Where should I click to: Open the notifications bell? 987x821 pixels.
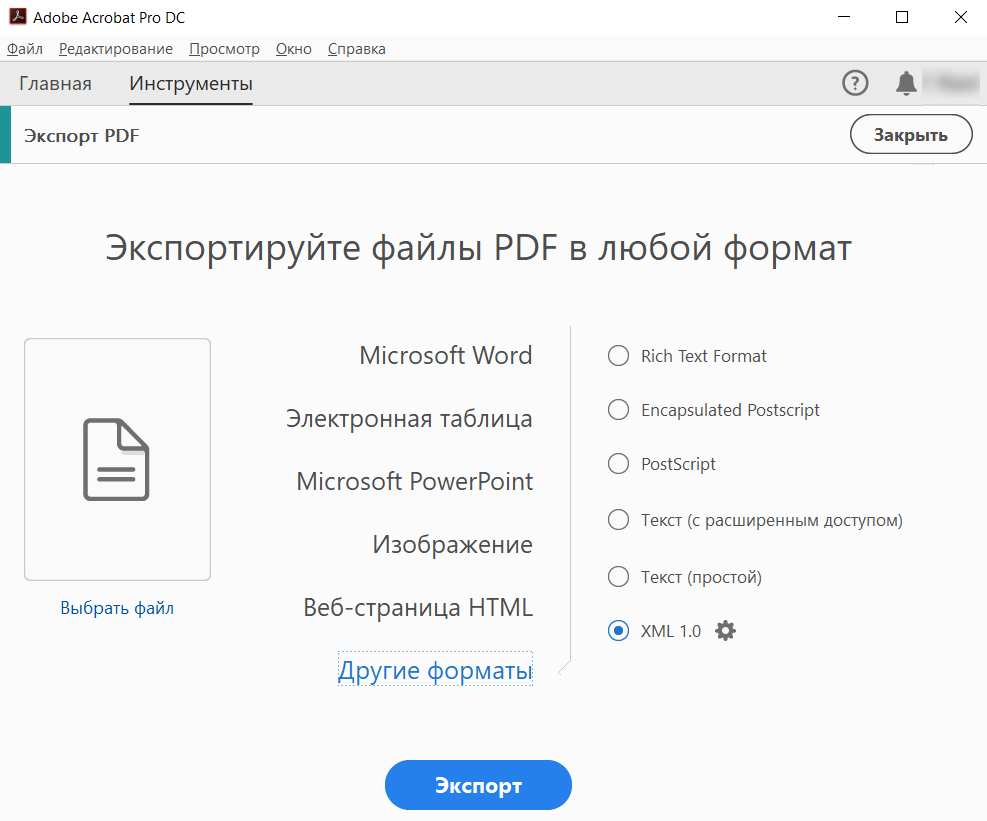pos(906,83)
